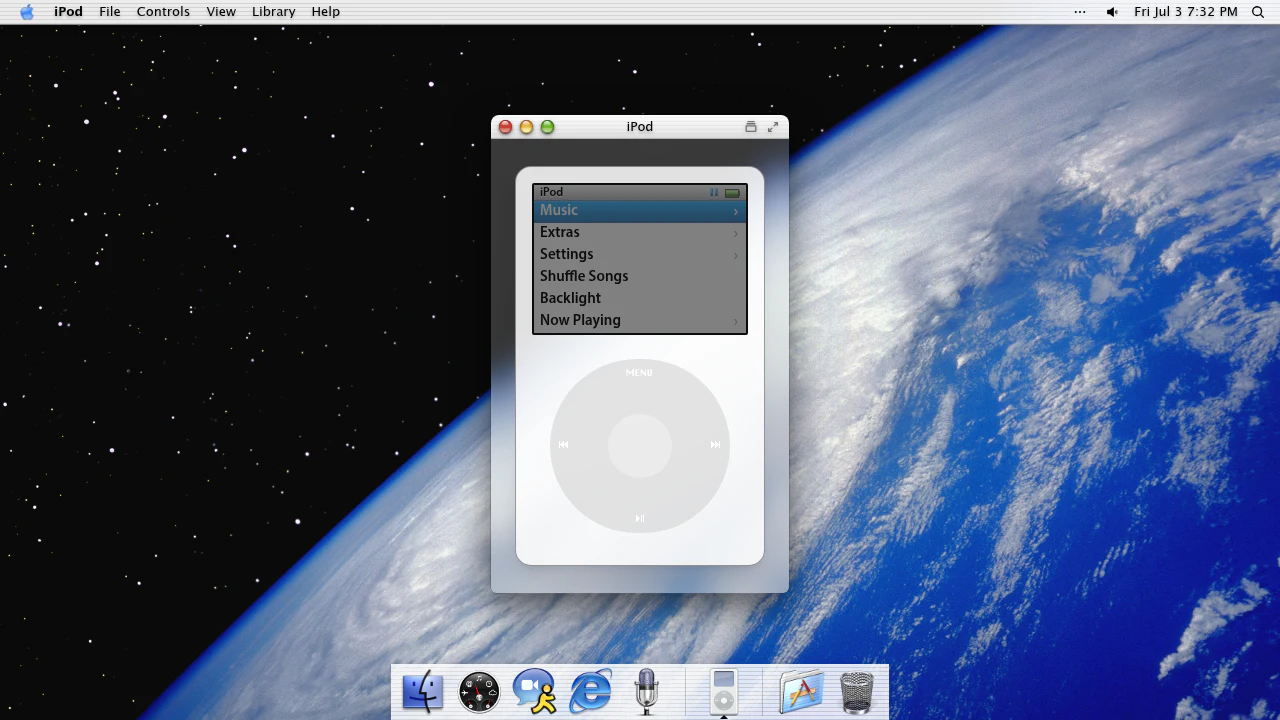Open Finder from the dock
Viewport: 1280px width, 720px height.
[x=422, y=691]
